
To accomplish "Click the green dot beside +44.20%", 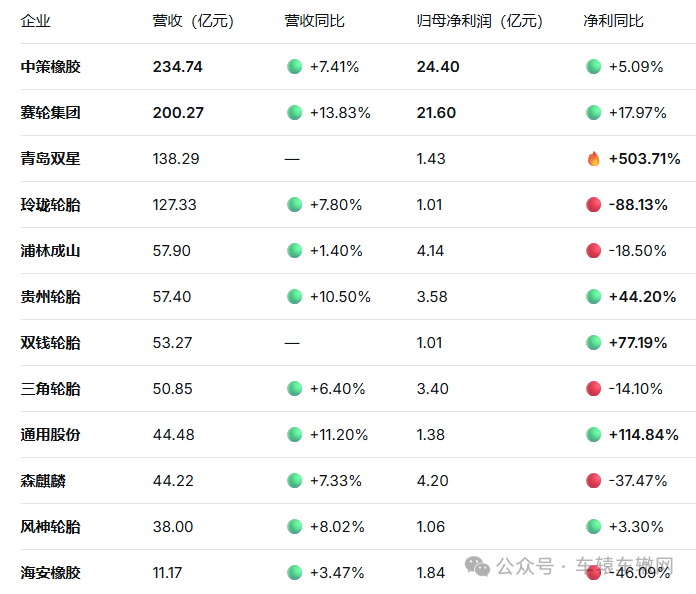I will click(593, 297).
